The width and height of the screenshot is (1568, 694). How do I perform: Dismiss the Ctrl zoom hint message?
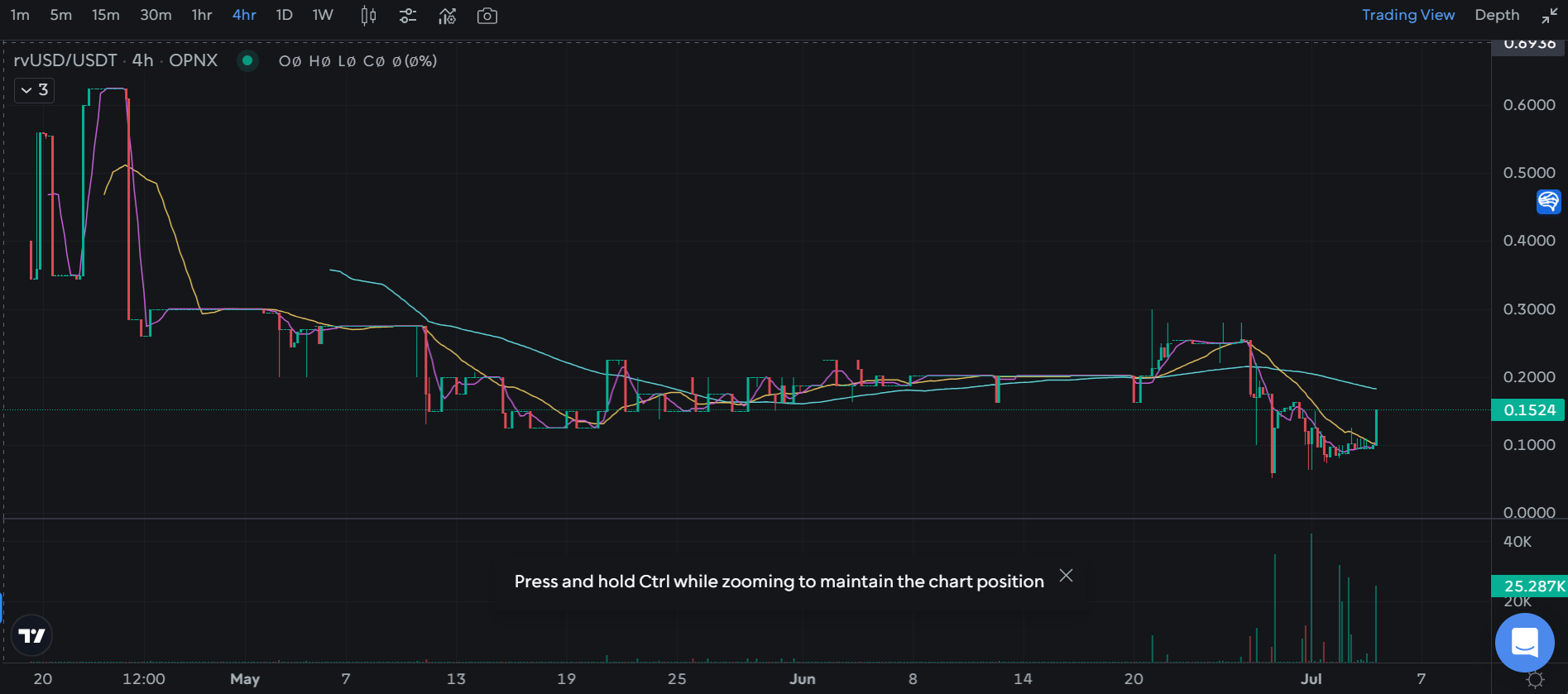(1066, 576)
